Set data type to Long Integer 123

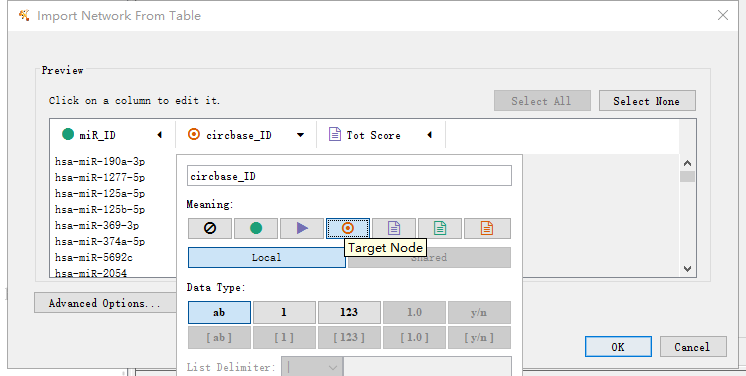coord(349,313)
